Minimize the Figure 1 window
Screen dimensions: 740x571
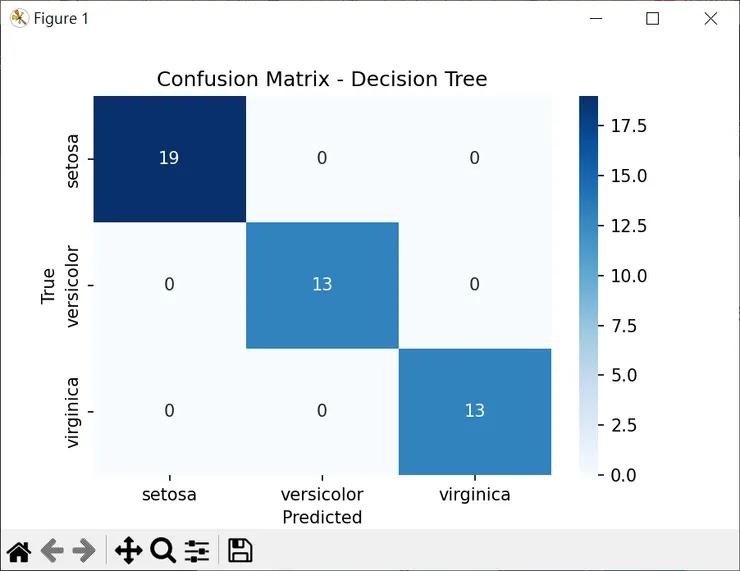tap(596, 18)
